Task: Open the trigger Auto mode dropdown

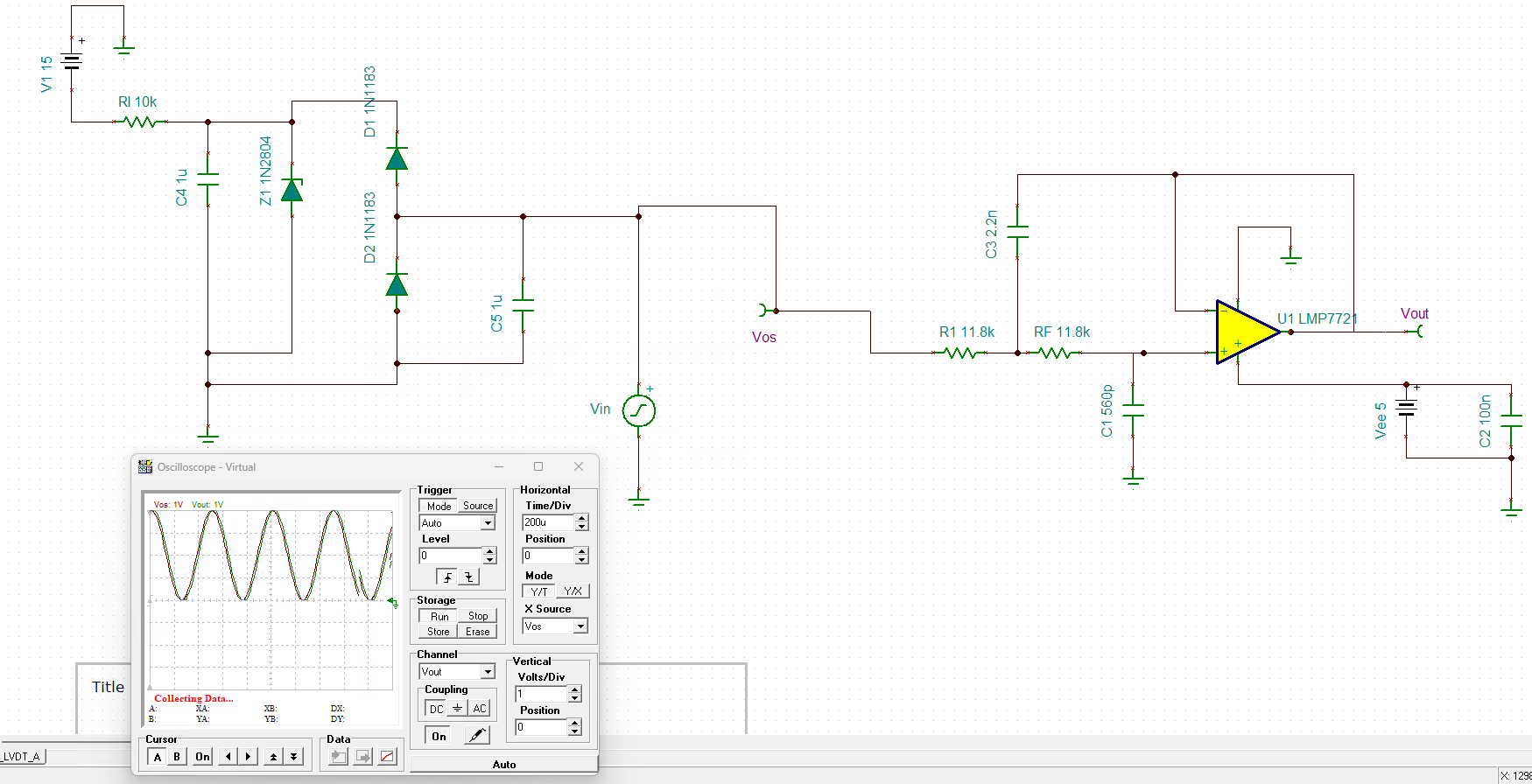Action: point(488,522)
